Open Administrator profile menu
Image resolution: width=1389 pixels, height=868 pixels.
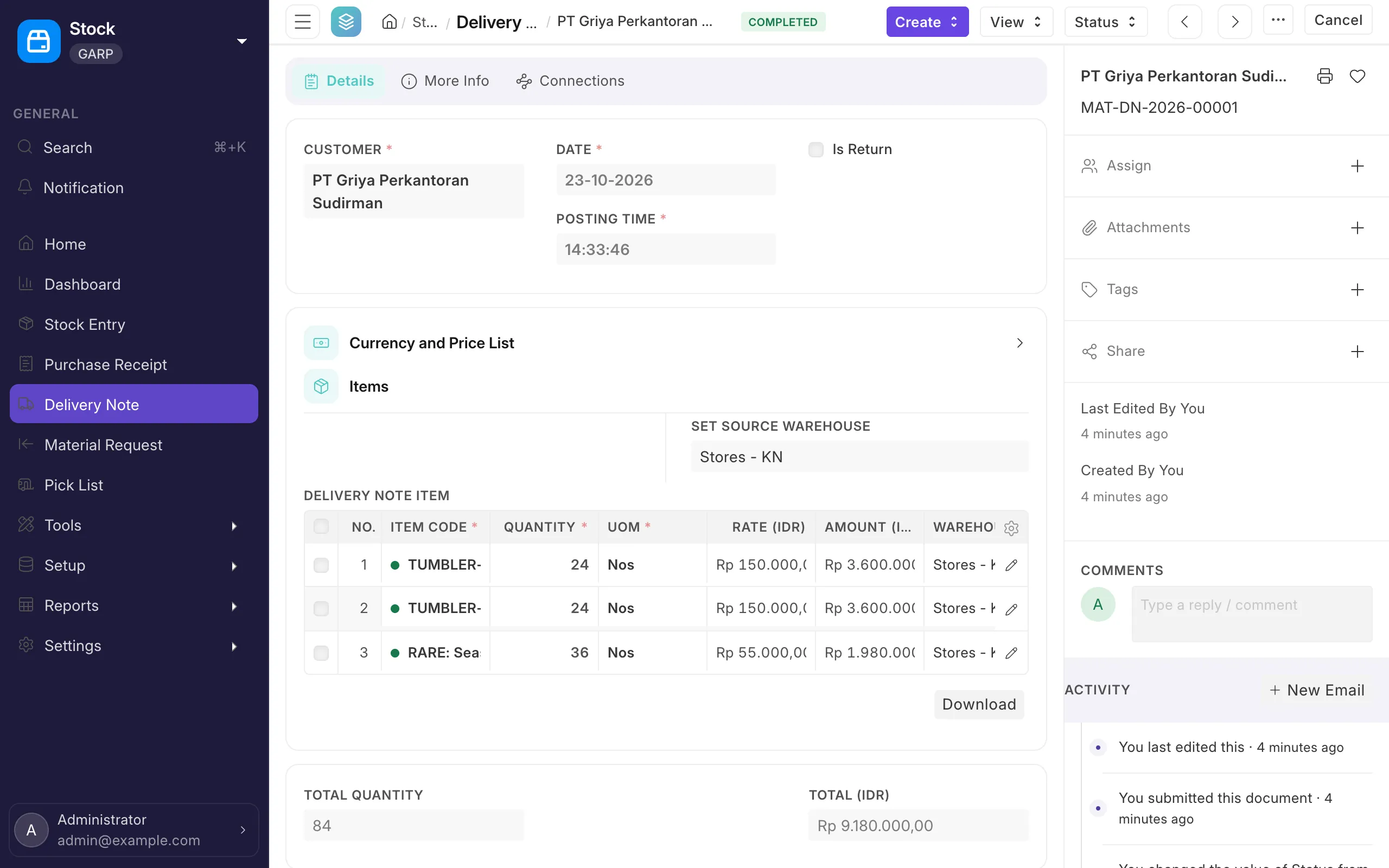tap(133, 829)
